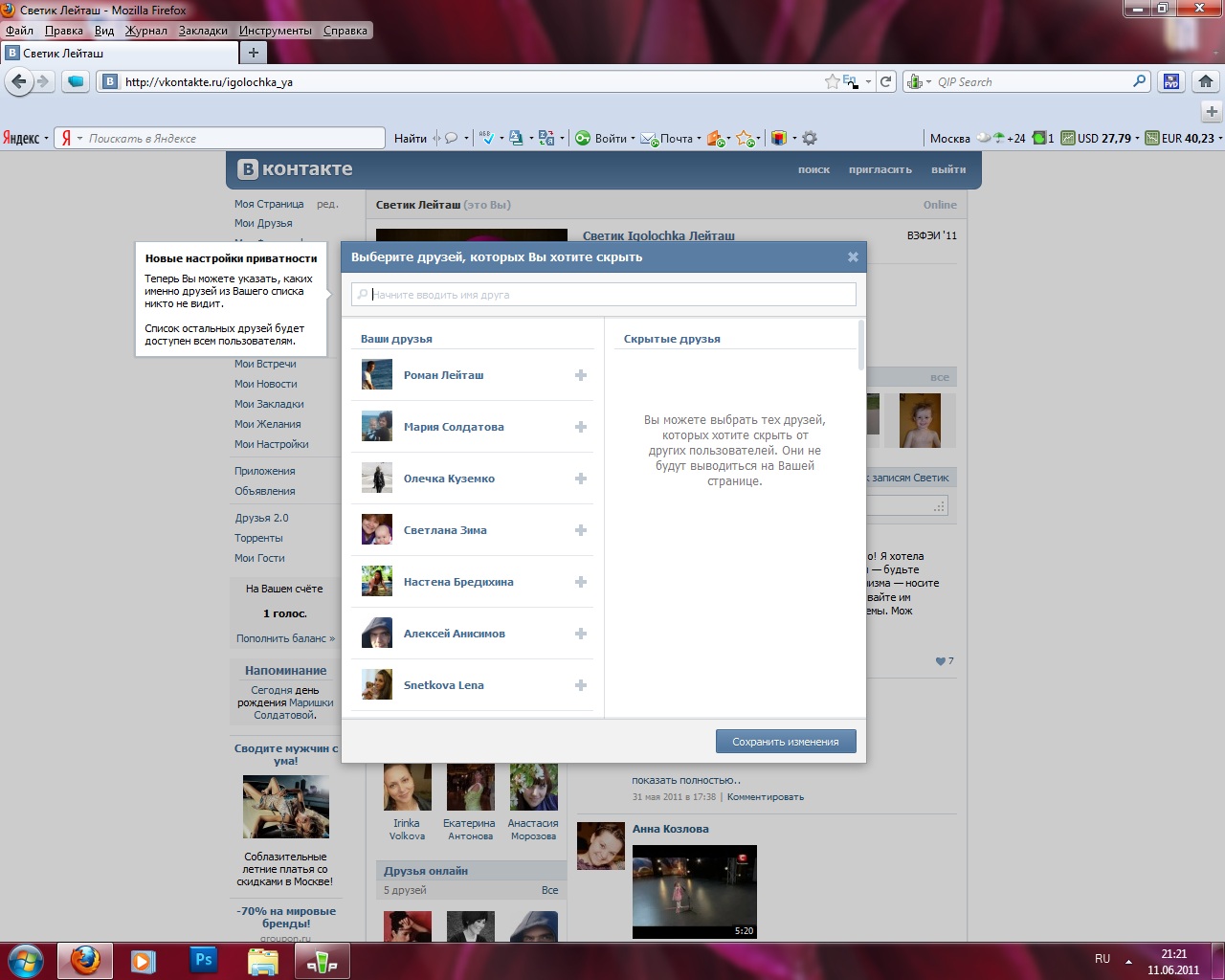The height and width of the screenshot is (980, 1225).
Task: Click the Сохранить изменения button
Action: tap(786, 742)
